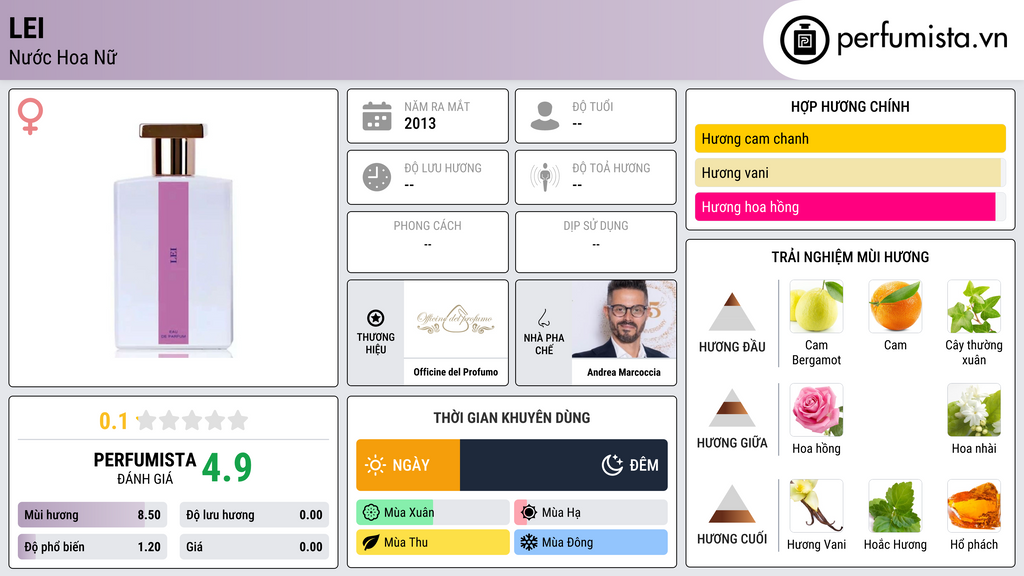The width and height of the screenshot is (1024, 576).
Task: Click the Mùi hương 8.50 rating bar
Action: [92, 515]
